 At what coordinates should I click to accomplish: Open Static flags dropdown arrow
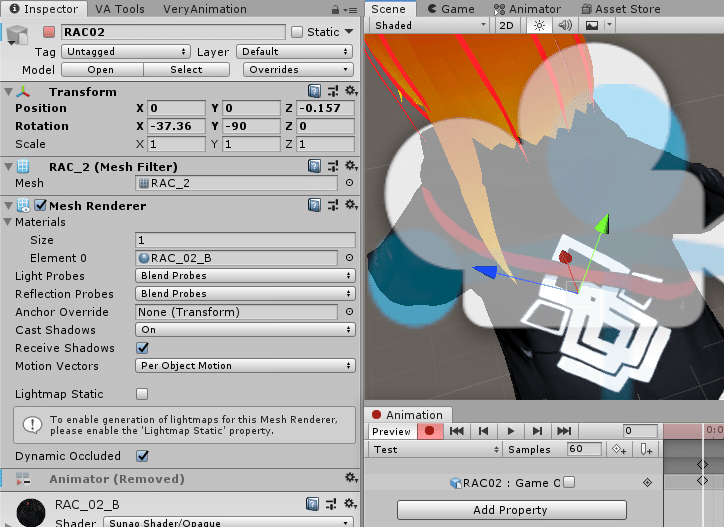pos(349,32)
